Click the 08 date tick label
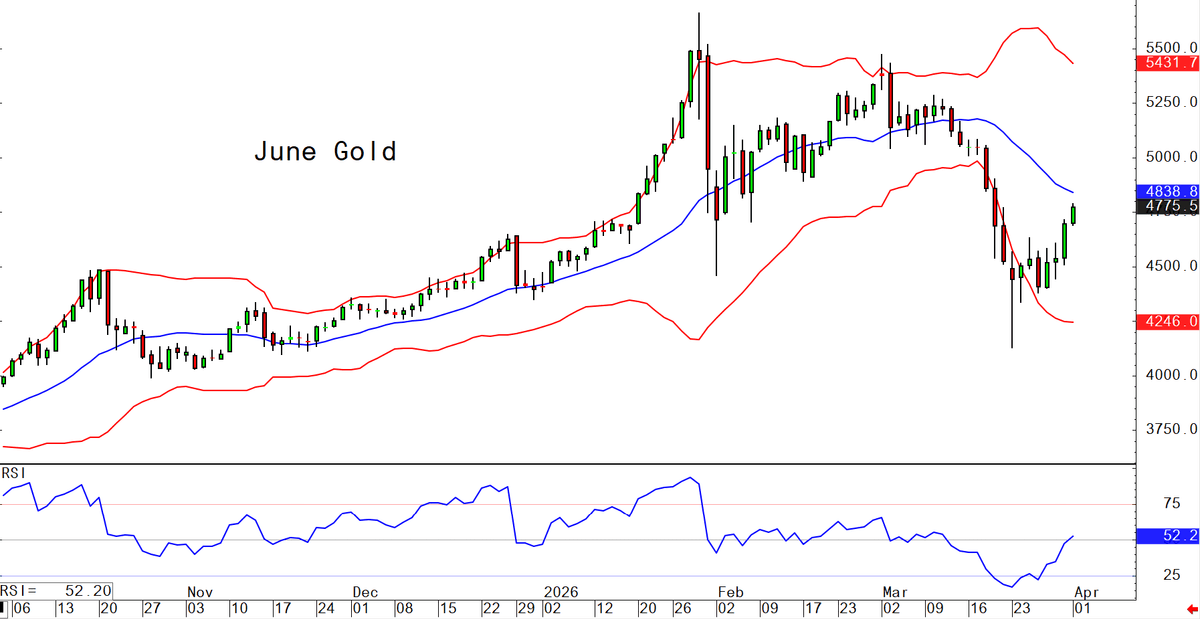The height and width of the screenshot is (619, 1200). [x=403, y=607]
